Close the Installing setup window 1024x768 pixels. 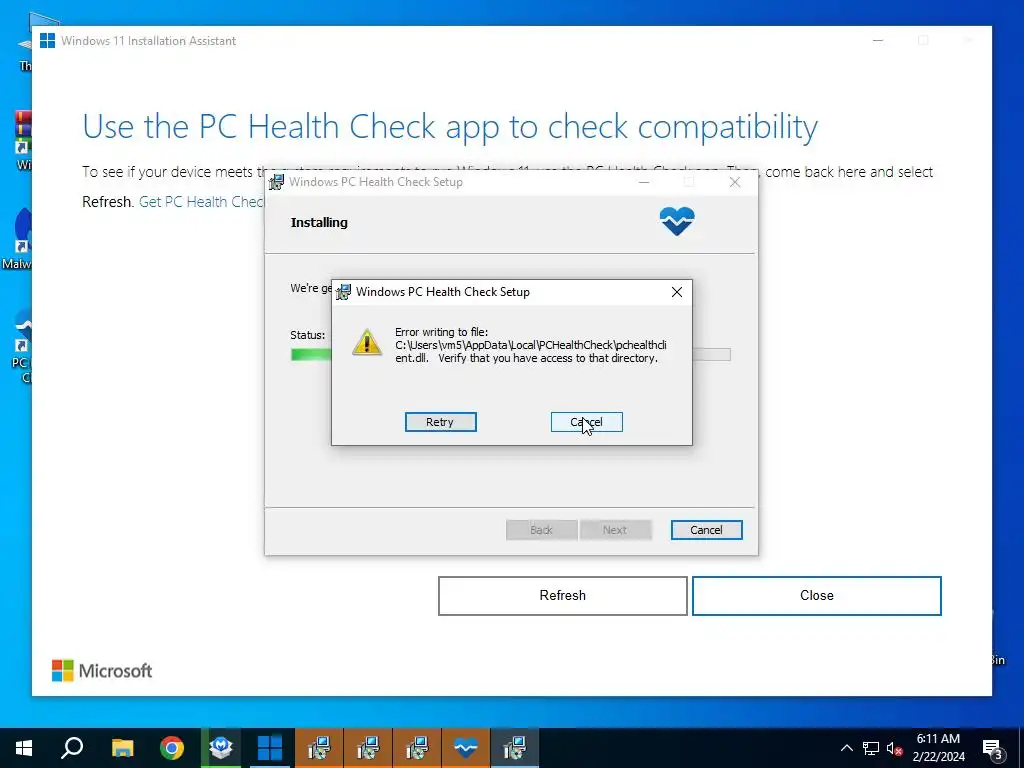pyautogui.click(x=735, y=182)
